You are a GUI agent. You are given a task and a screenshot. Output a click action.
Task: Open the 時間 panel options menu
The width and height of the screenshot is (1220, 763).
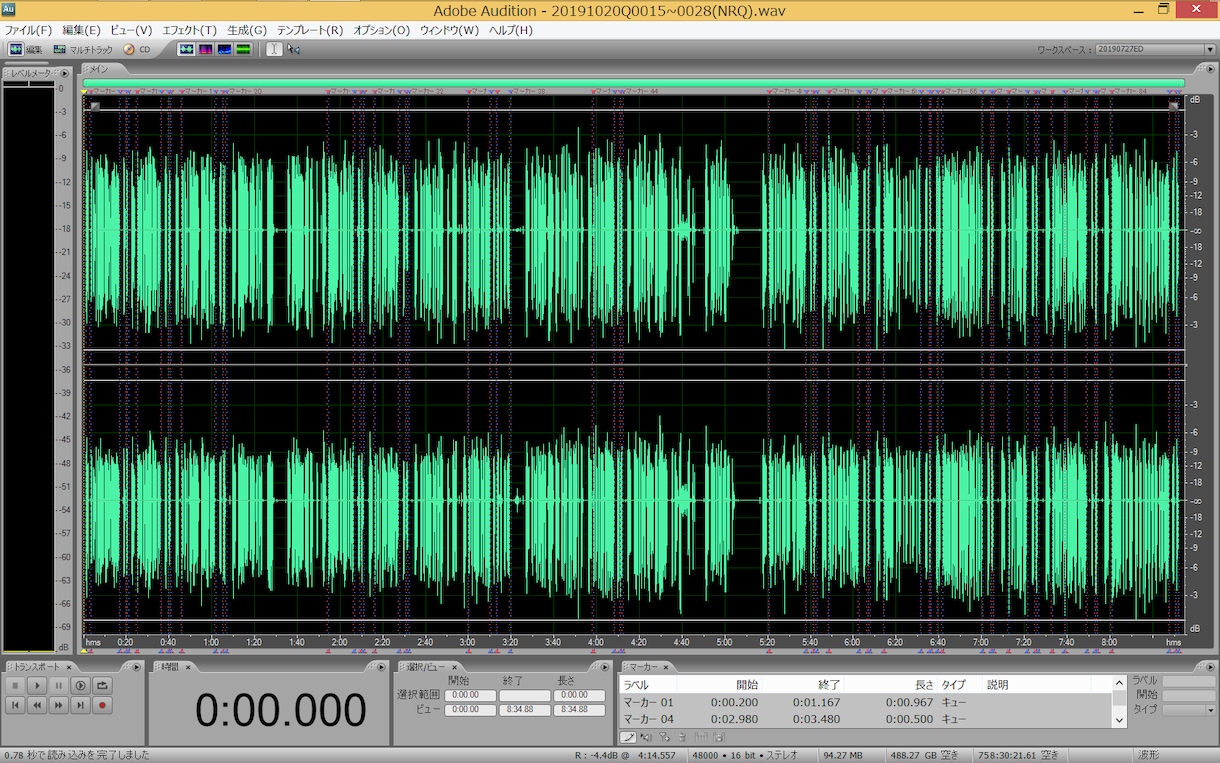pos(379,667)
